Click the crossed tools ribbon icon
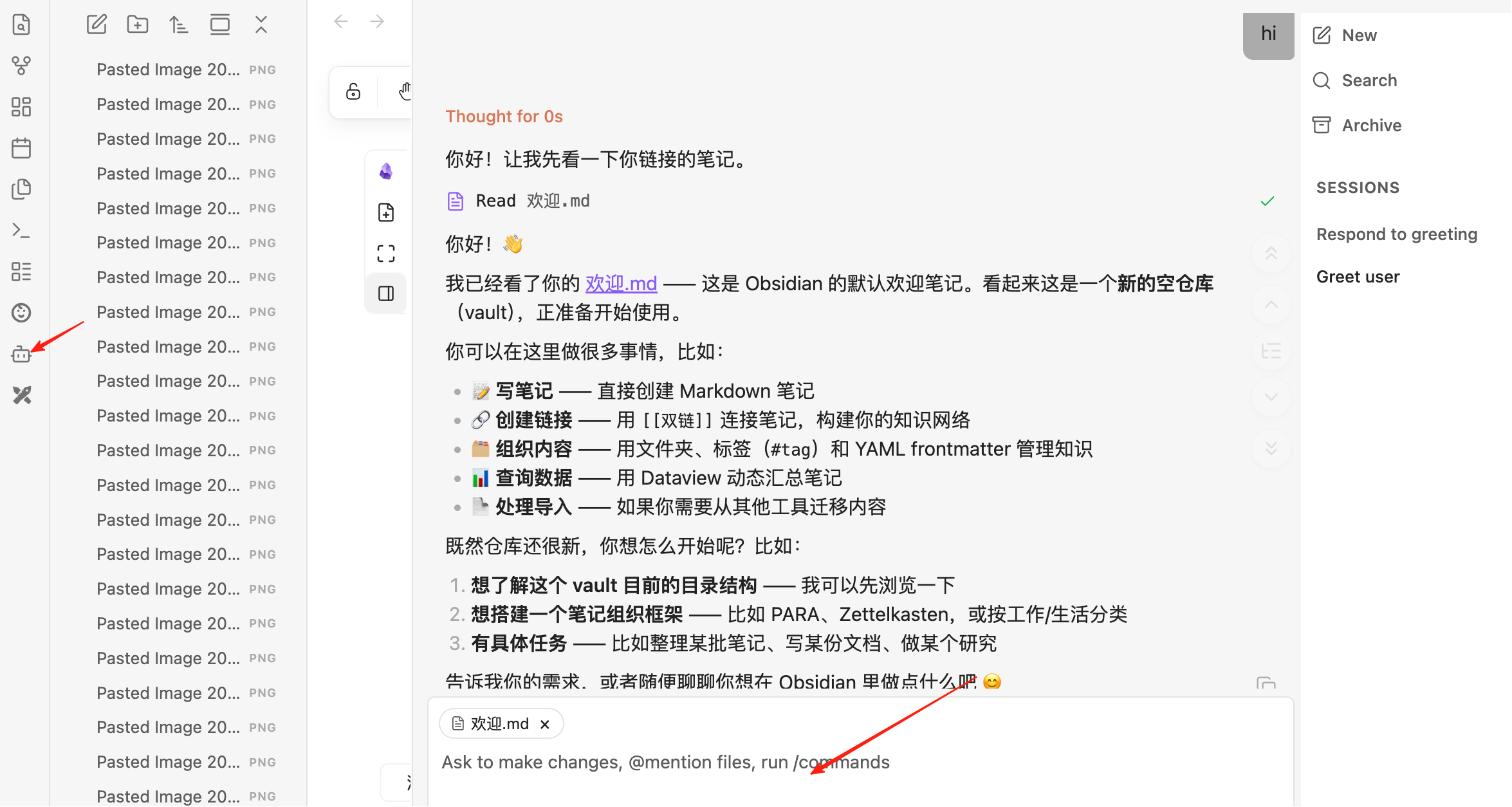 [x=21, y=395]
